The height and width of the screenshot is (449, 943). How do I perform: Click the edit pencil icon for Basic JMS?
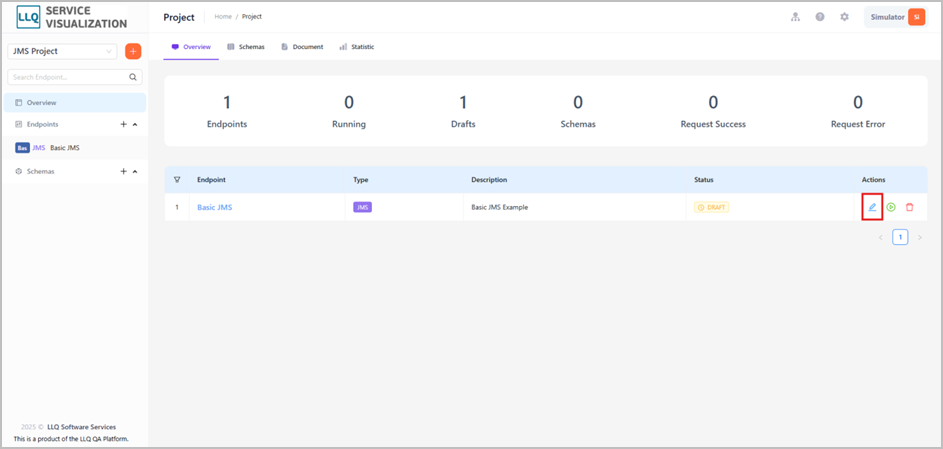point(872,207)
